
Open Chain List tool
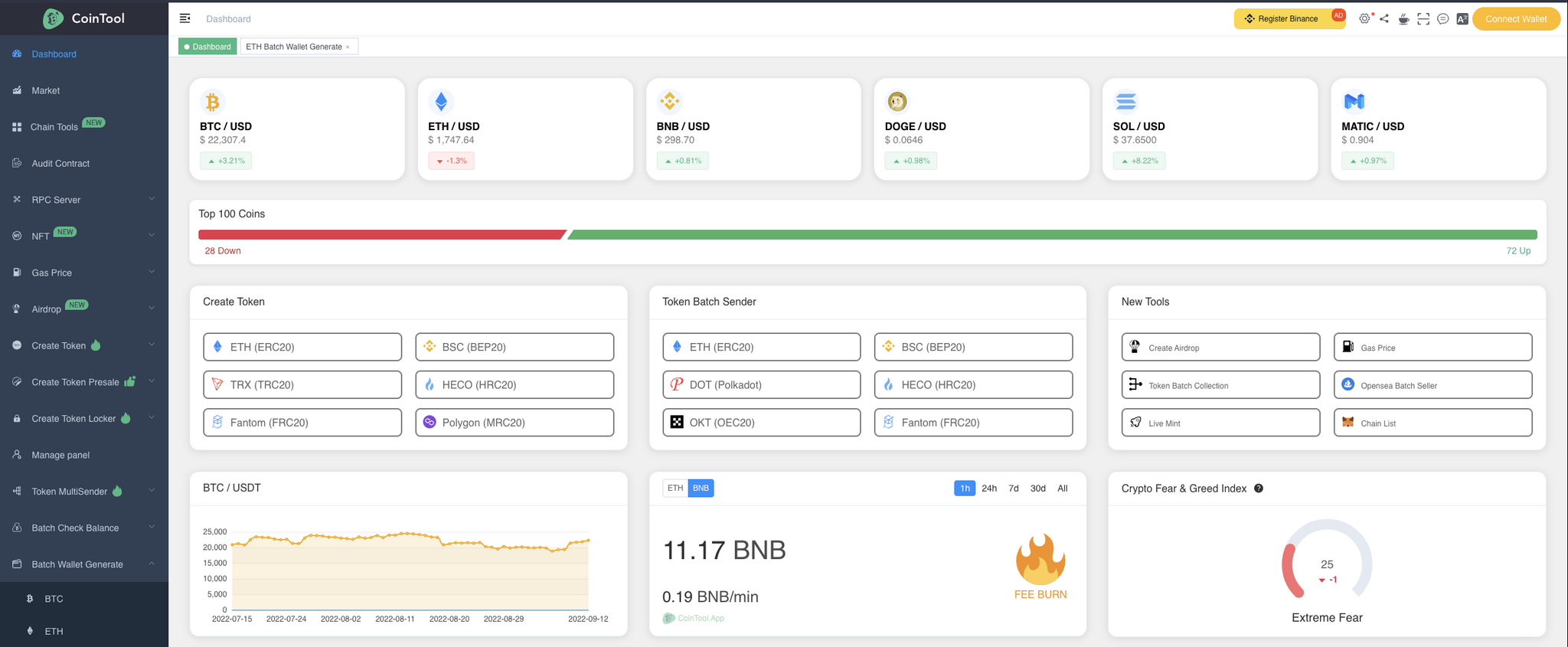click(x=1432, y=423)
